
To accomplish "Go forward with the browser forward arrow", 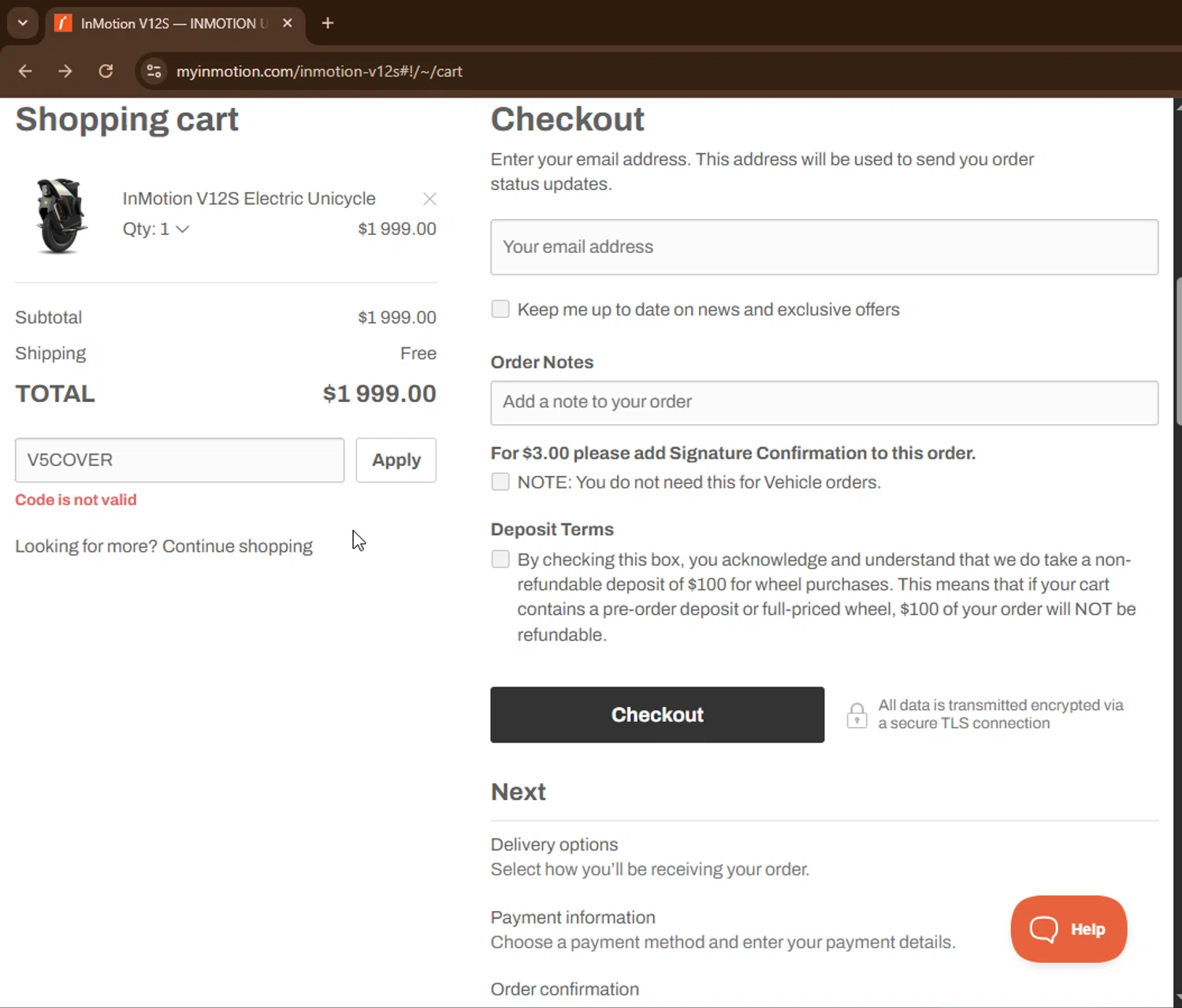I will coord(65,71).
